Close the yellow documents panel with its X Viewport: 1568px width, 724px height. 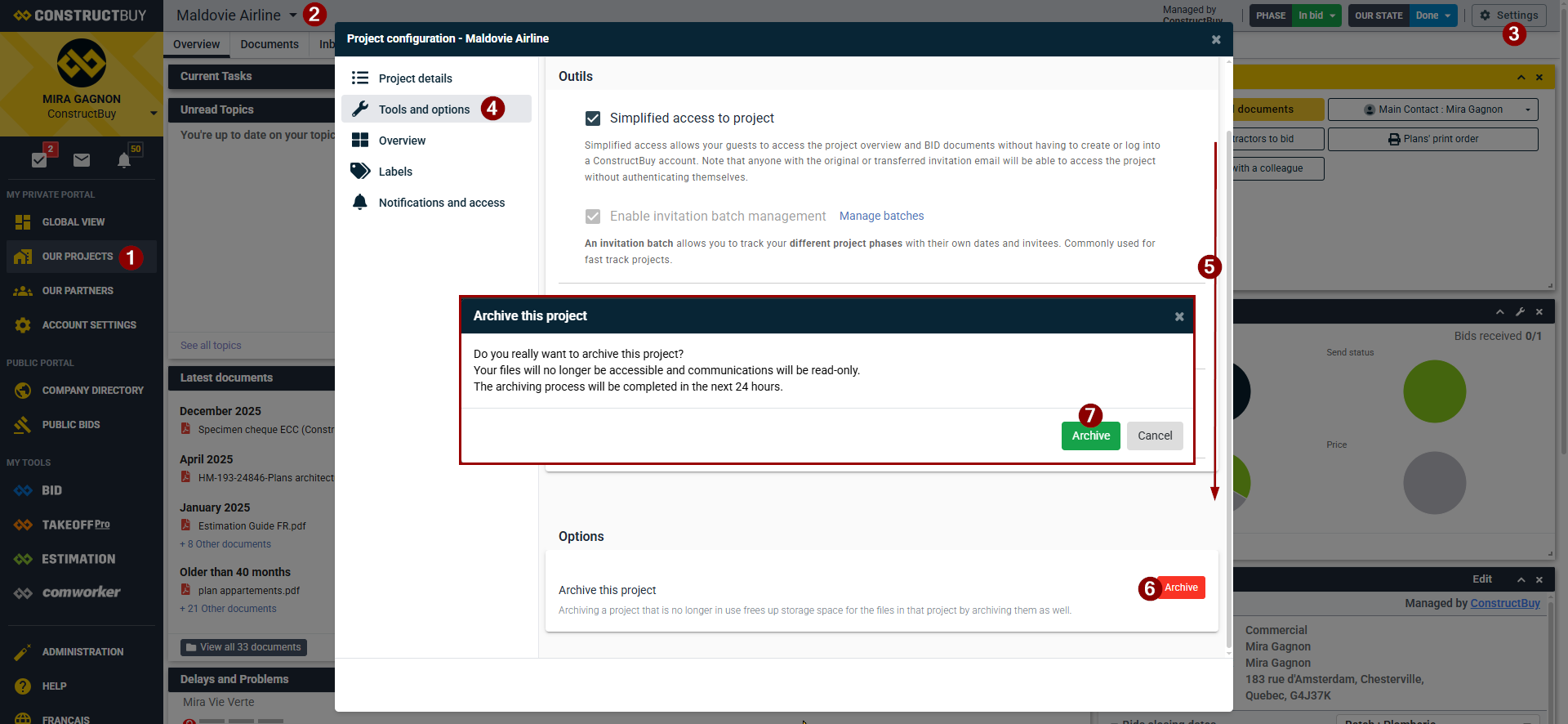click(1539, 78)
